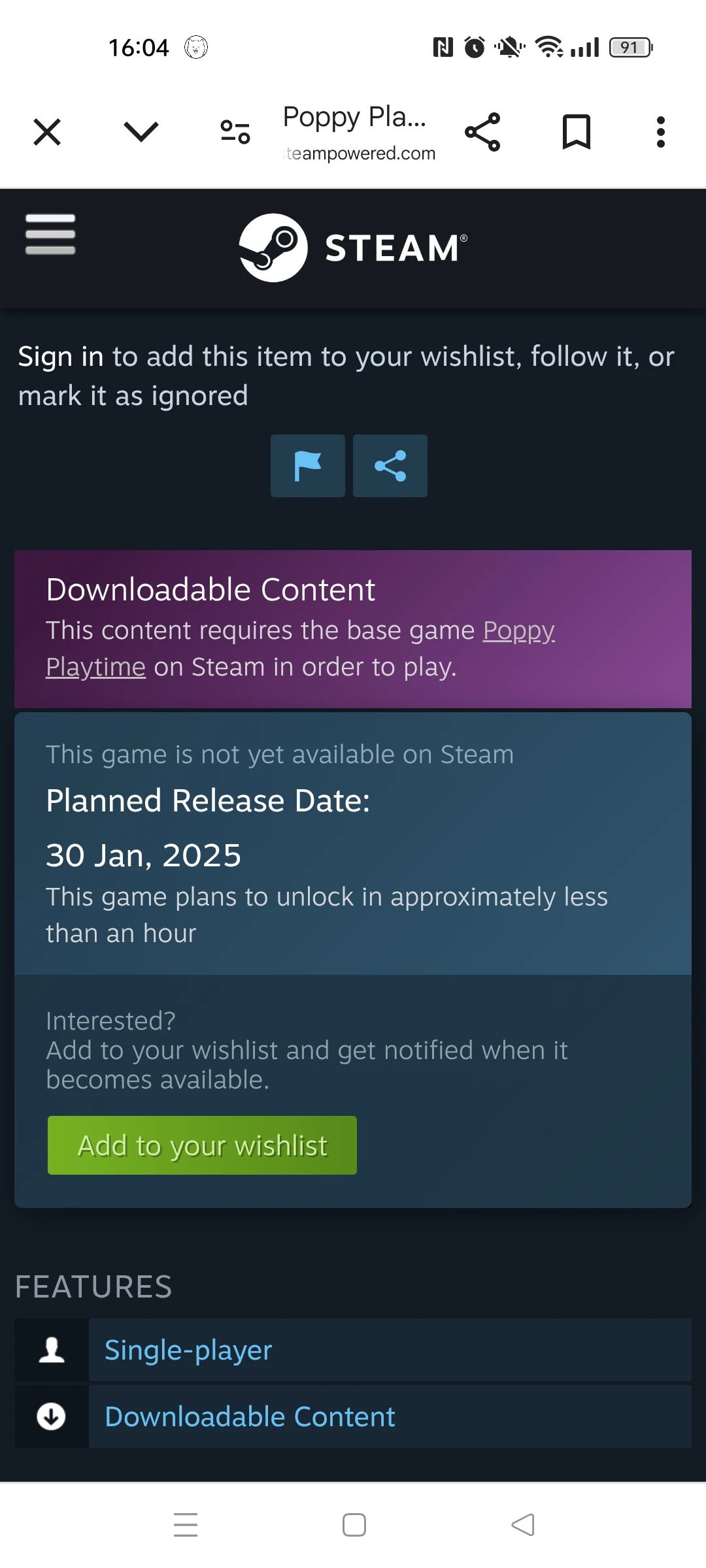Click the Steam page share button
Viewport: 706px width, 1568px height.
tap(390, 466)
